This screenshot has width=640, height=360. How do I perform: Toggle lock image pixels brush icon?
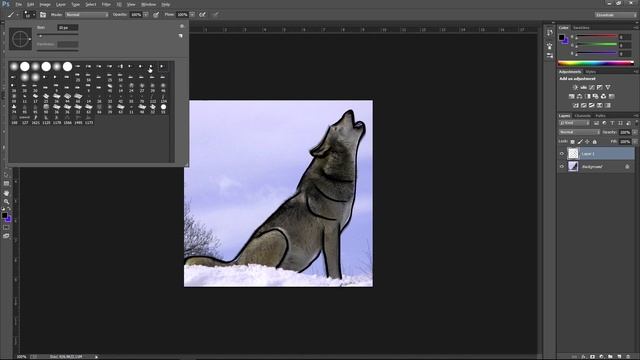click(x=580, y=142)
